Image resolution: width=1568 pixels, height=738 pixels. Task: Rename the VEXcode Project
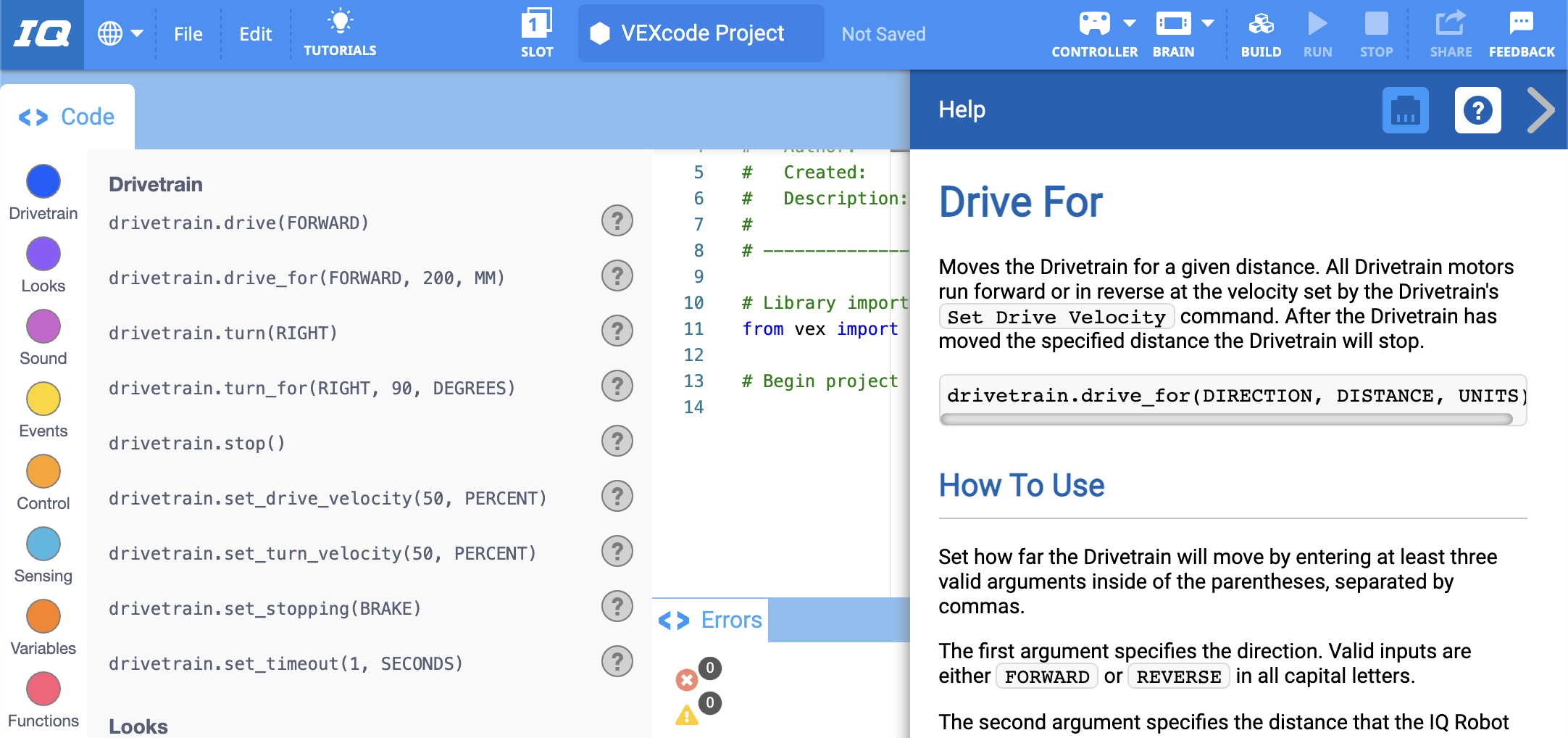click(x=700, y=33)
